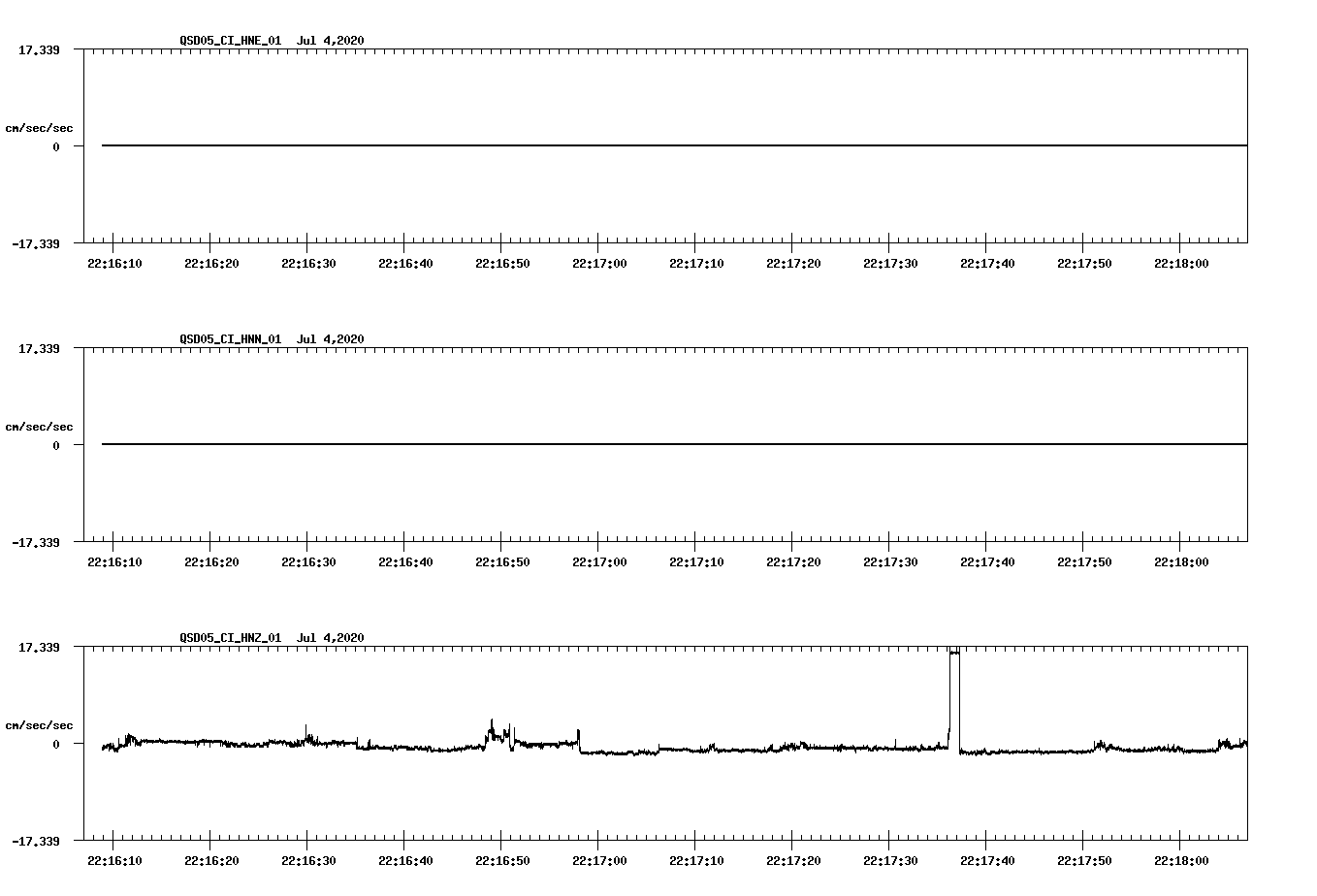Click the 22:17:30 time label under HNN plot
The height and width of the screenshot is (896, 1317).
click(x=890, y=562)
